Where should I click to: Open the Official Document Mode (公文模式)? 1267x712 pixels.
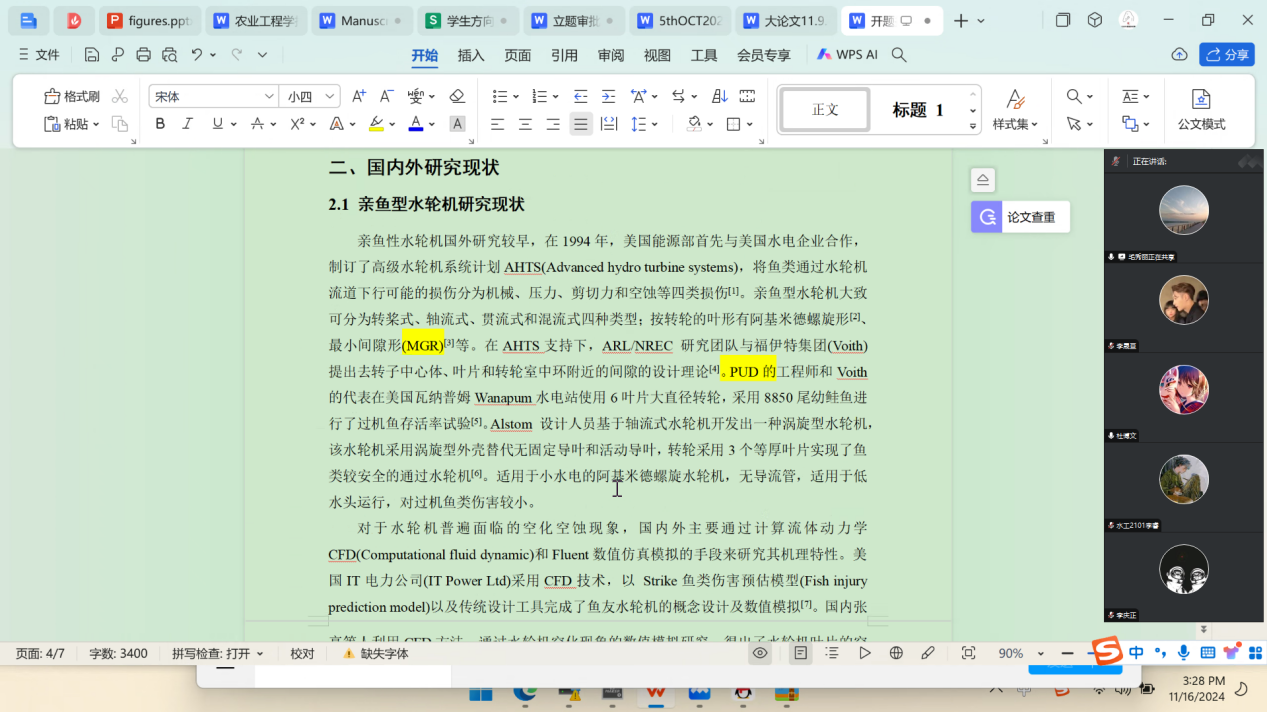(x=1201, y=110)
